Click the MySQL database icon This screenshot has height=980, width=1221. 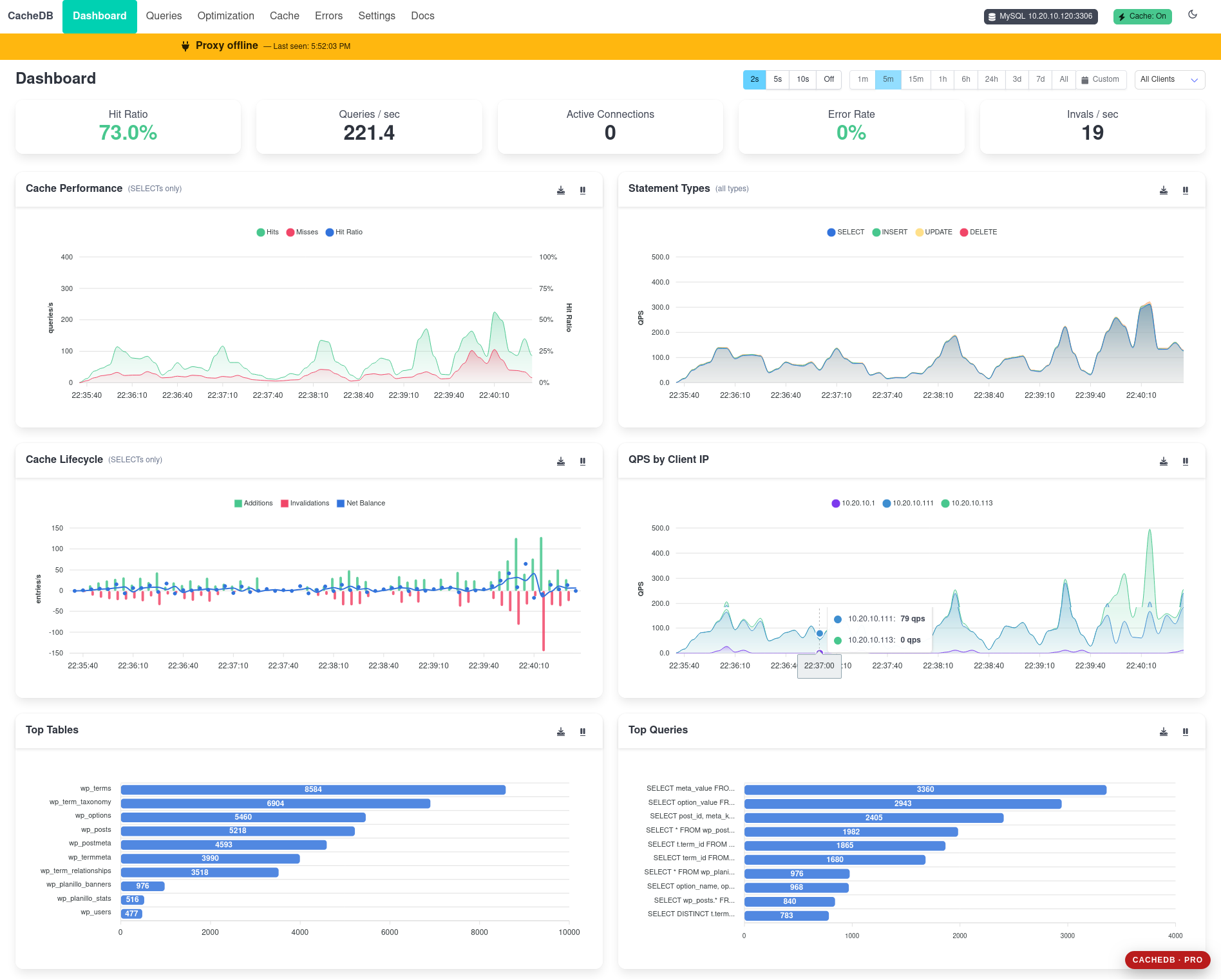(x=992, y=17)
